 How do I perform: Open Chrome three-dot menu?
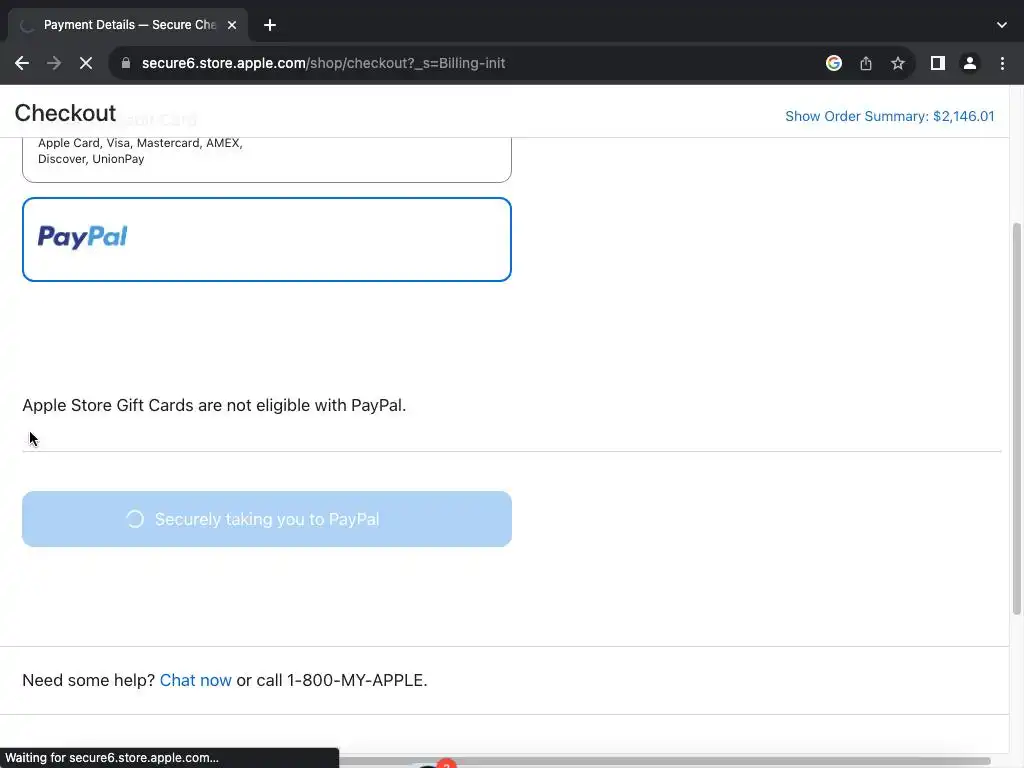coord(1002,63)
